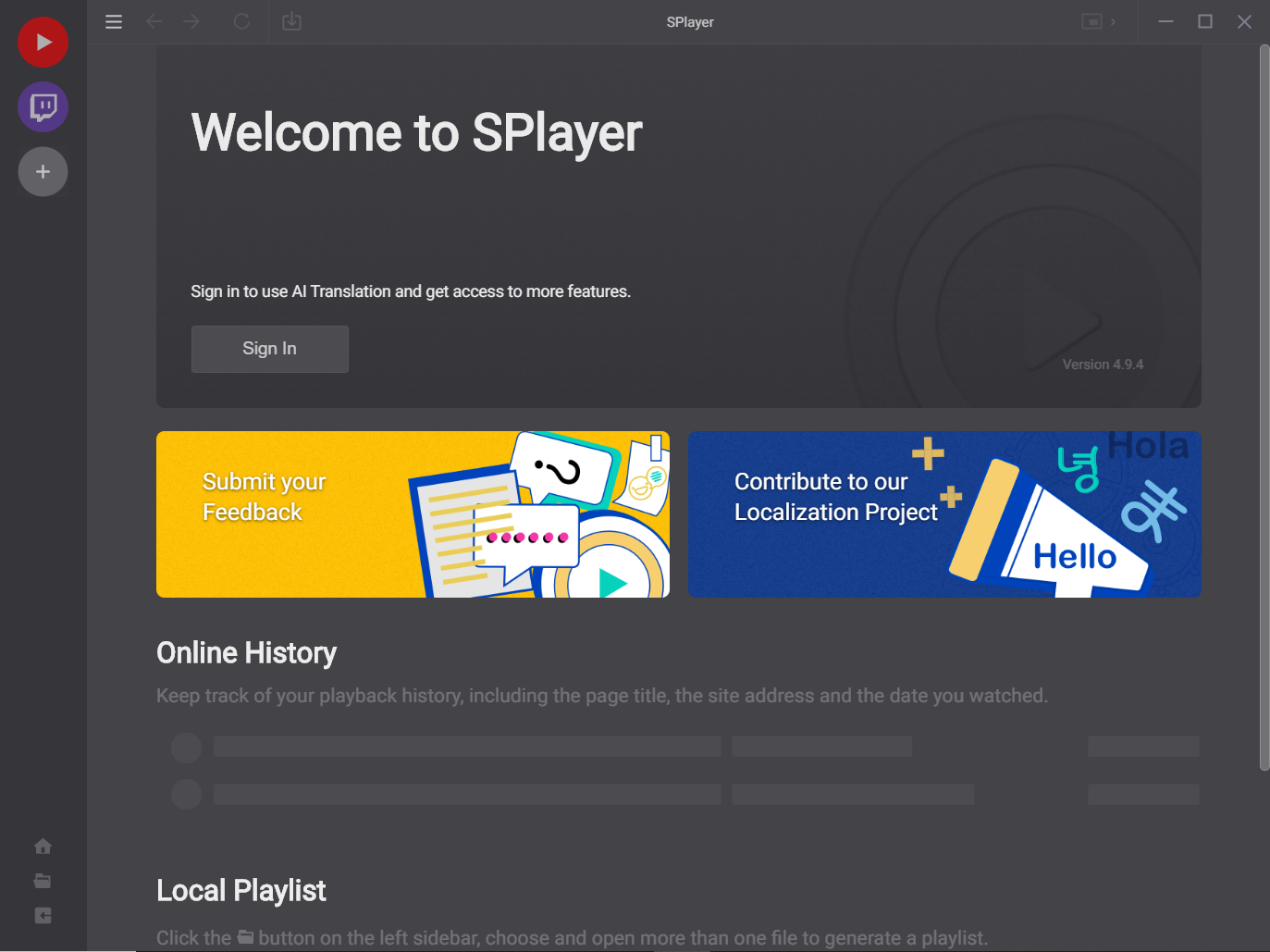Click the vertical scrollbar thumb
This screenshot has width=1270, height=952.
(x=1264, y=407)
